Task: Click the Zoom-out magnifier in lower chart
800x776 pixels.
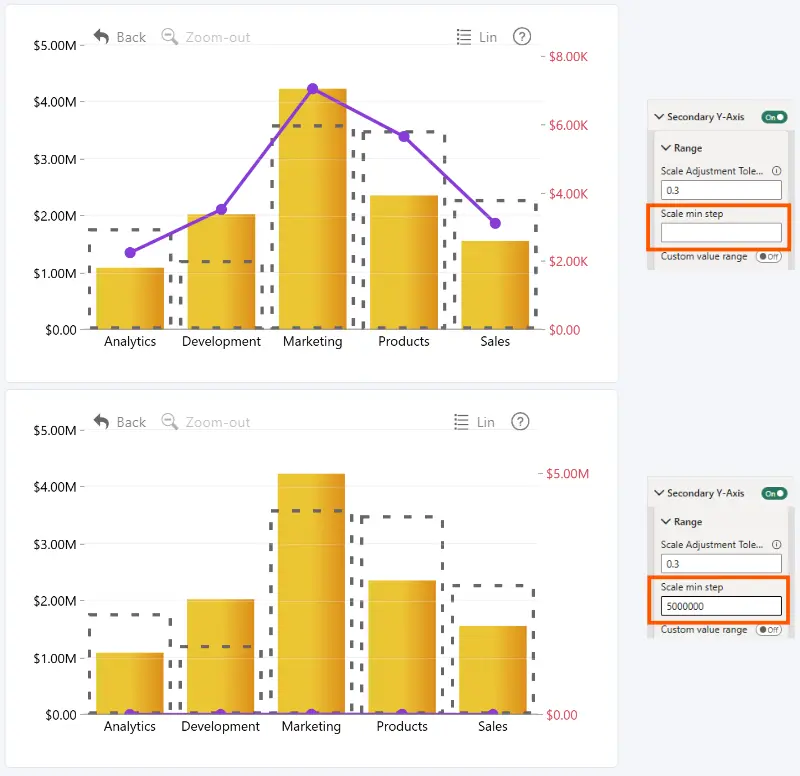Action: pyautogui.click(x=169, y=422)
